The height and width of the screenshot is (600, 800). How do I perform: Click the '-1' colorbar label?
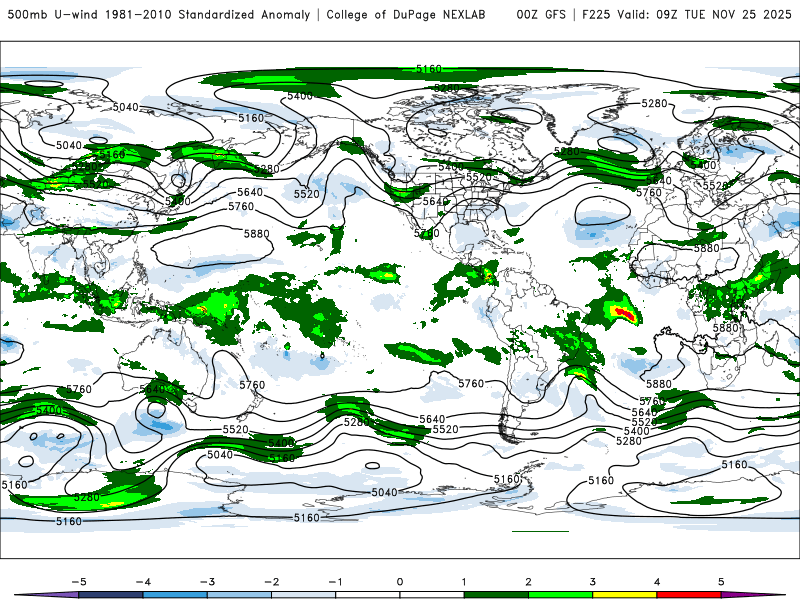tap(335, 582)
